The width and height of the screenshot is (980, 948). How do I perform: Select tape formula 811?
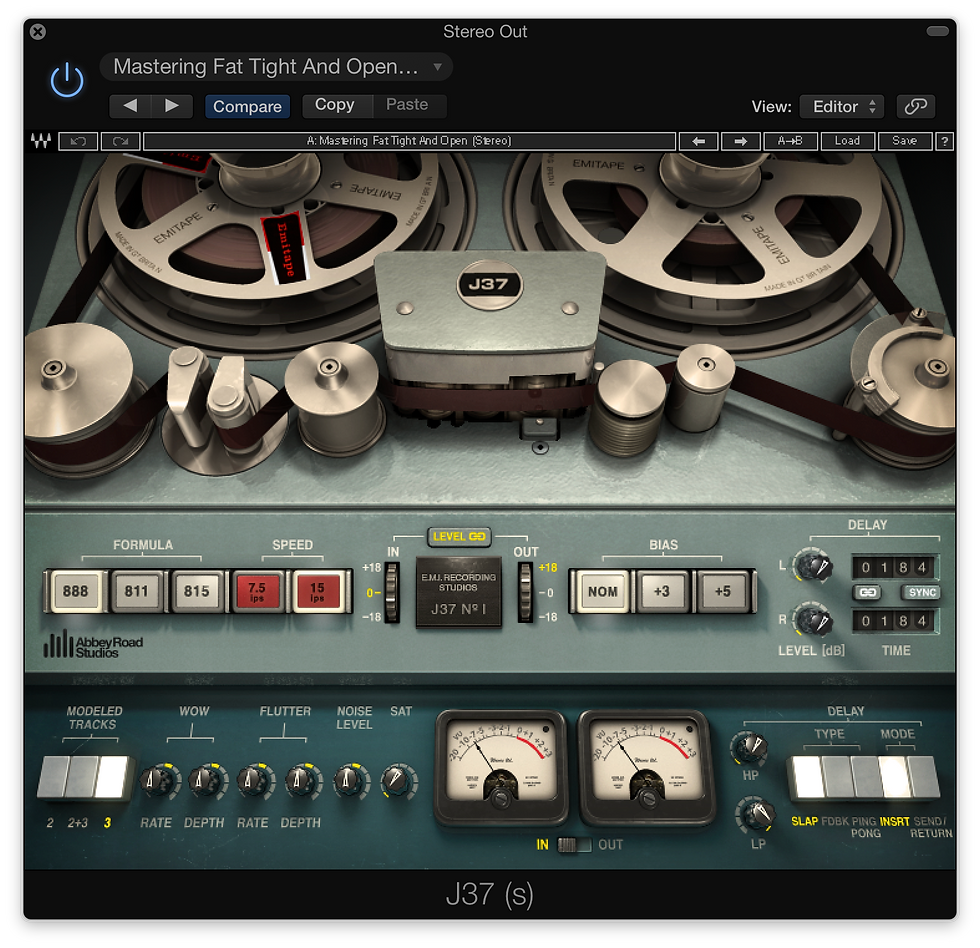136,591
